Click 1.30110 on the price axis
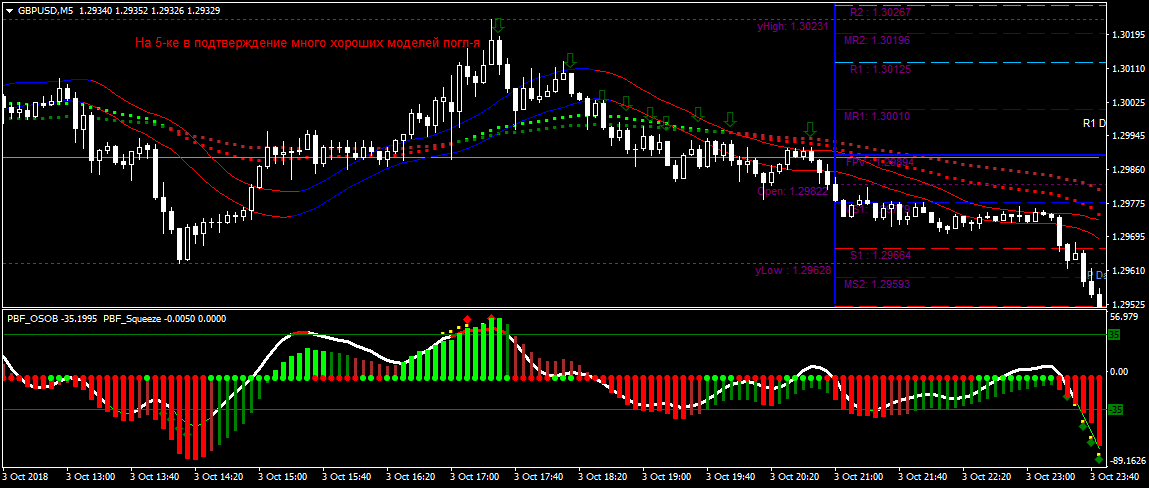Image resolution: width=1149 pixels, height=488 pixels. 1128,69
